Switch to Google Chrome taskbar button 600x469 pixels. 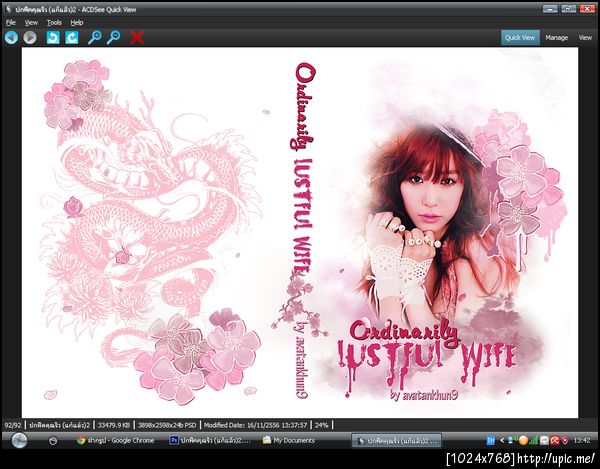pos(115,440)
